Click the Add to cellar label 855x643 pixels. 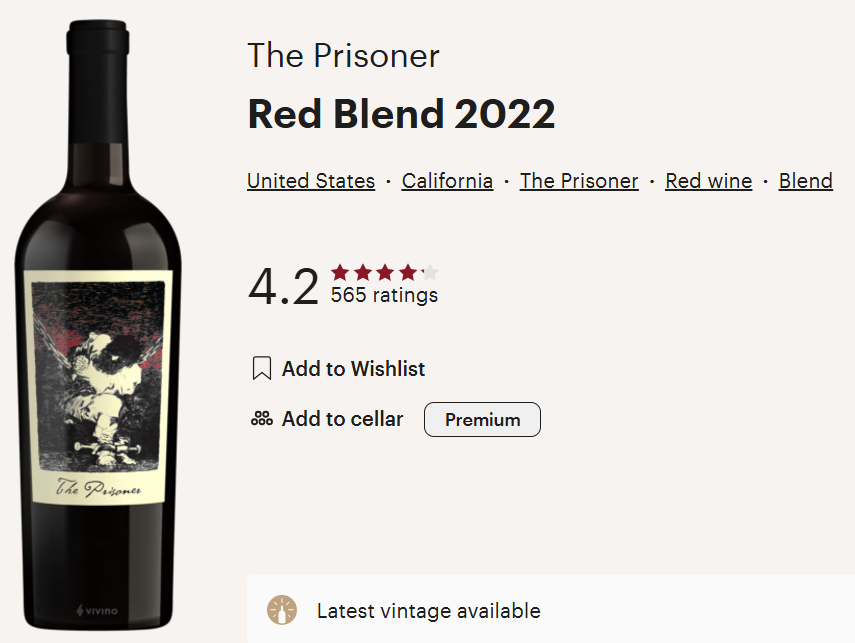[x=342, y=419]
